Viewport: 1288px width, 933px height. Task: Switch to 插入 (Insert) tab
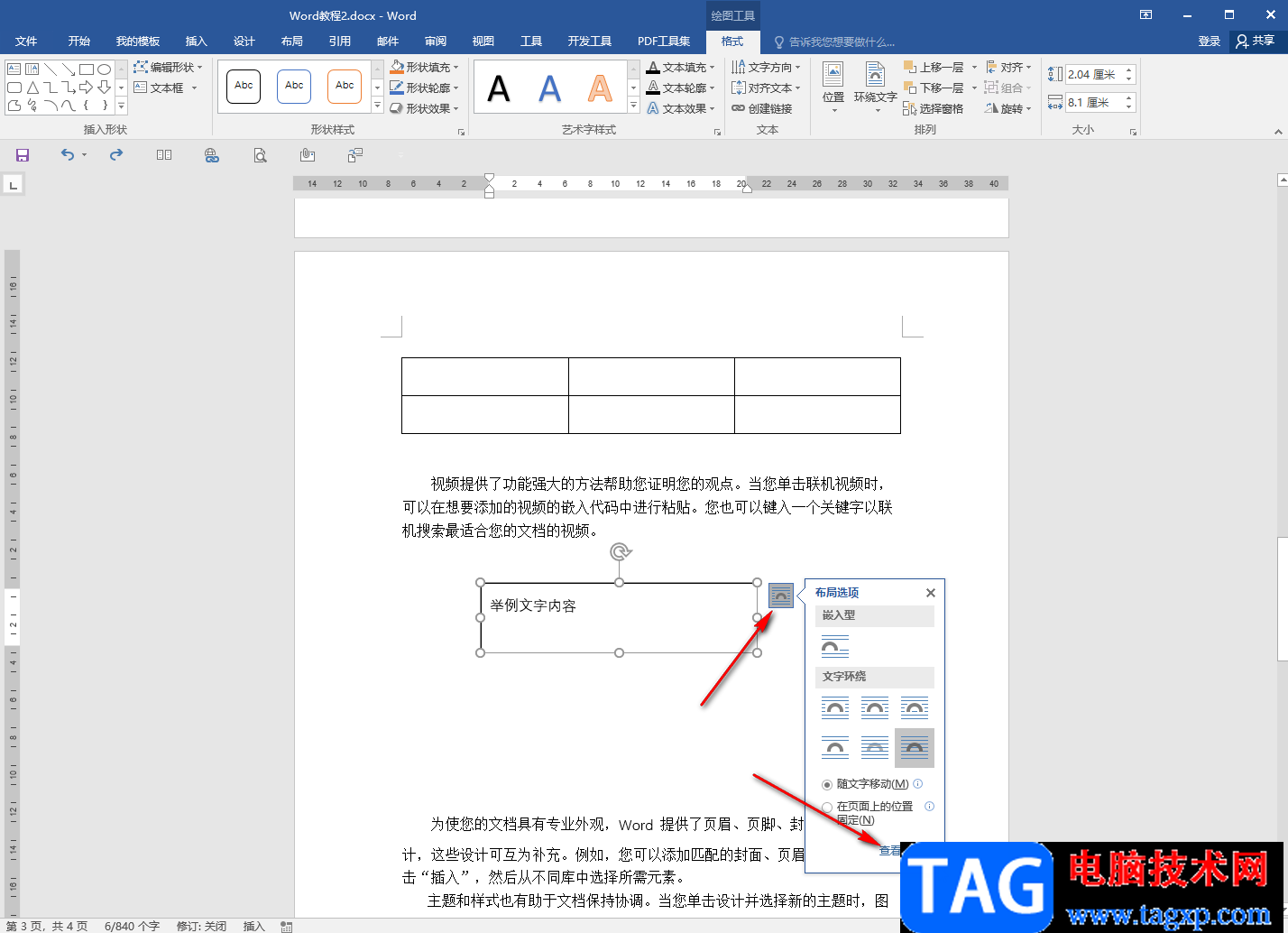coord(196,42)
